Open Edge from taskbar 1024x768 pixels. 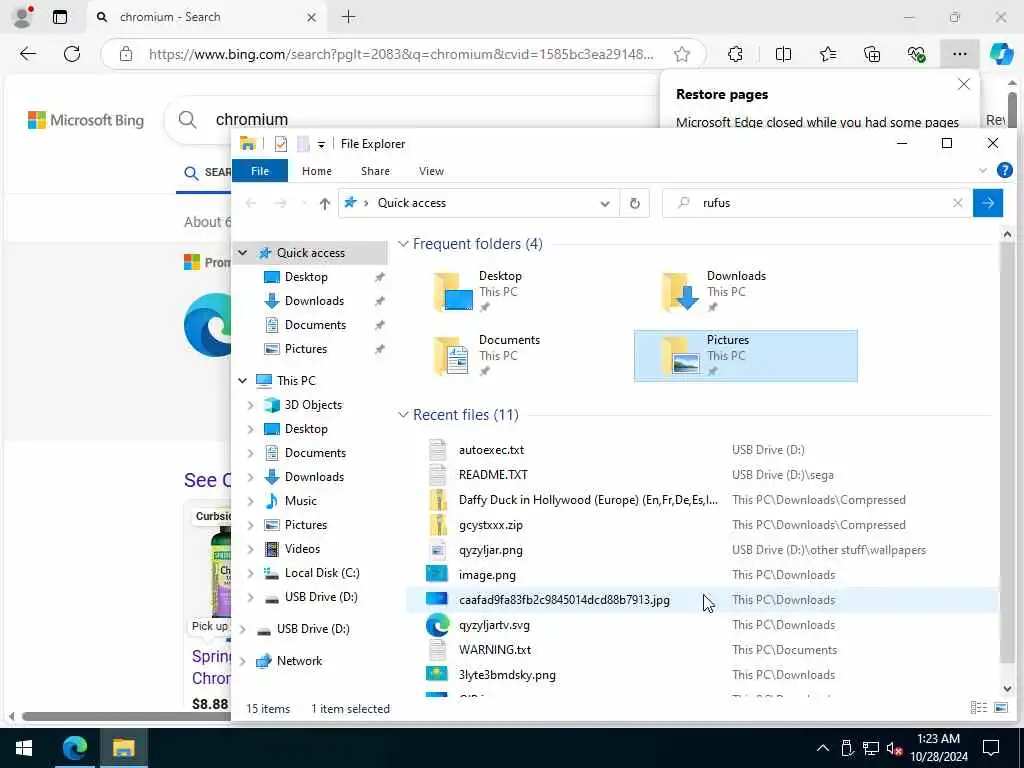click(x=74, y=748)
